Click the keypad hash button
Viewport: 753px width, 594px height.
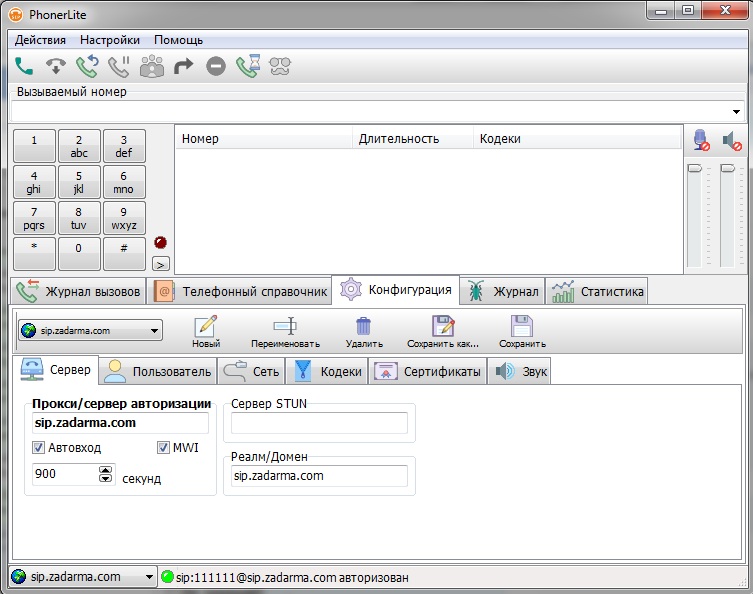tap(124, 254)
